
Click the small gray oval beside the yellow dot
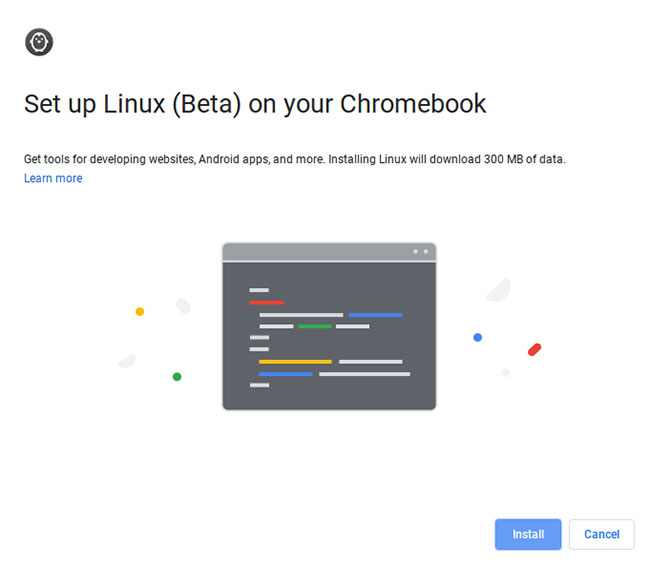[183, 306]
